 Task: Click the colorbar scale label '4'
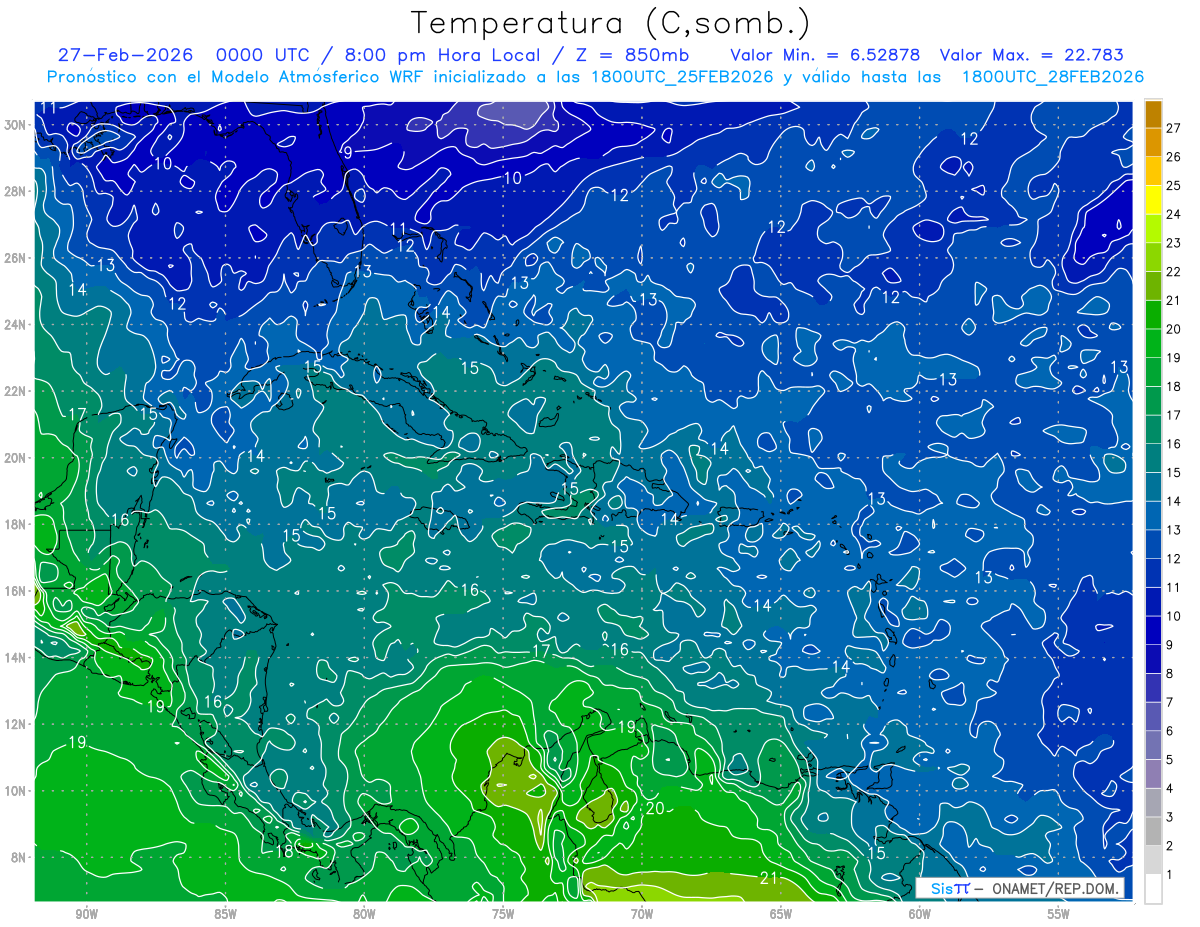coord(1171,789)
